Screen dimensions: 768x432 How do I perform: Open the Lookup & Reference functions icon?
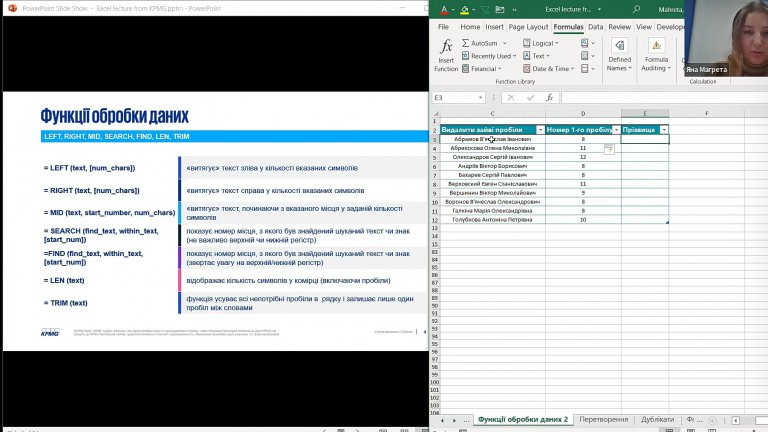tap(587, 43)
